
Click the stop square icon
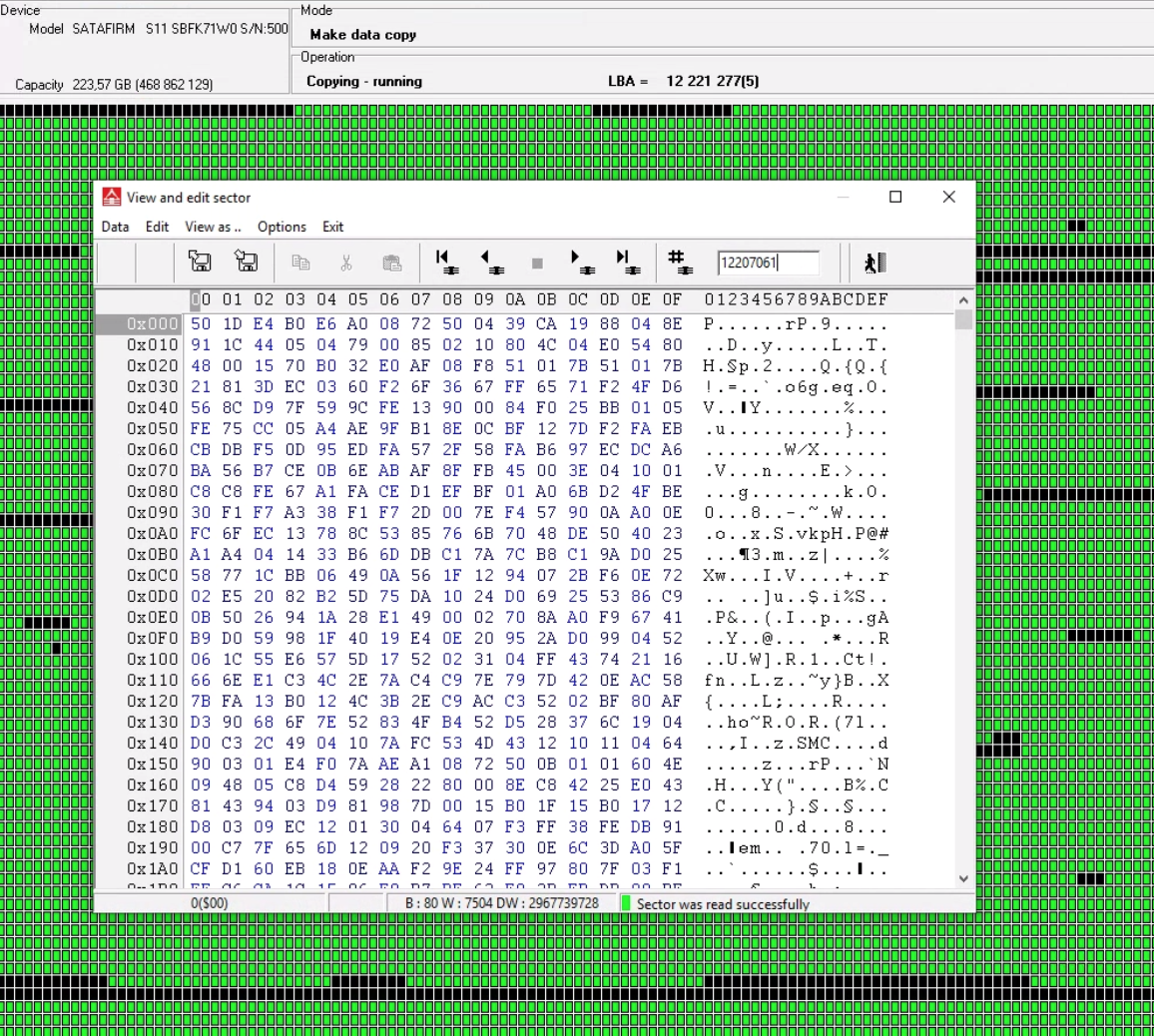(537, 262)
